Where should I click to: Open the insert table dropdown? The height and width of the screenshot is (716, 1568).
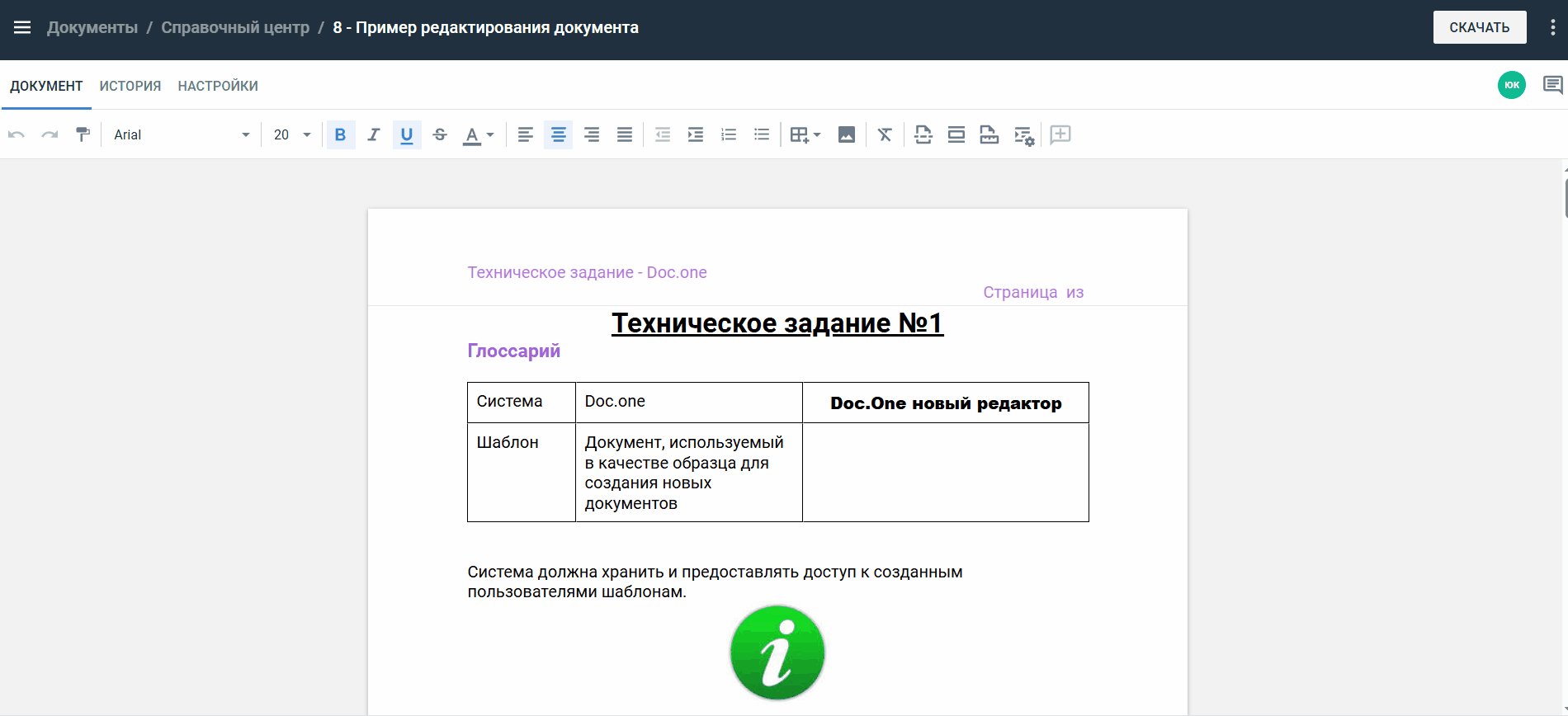805,134
